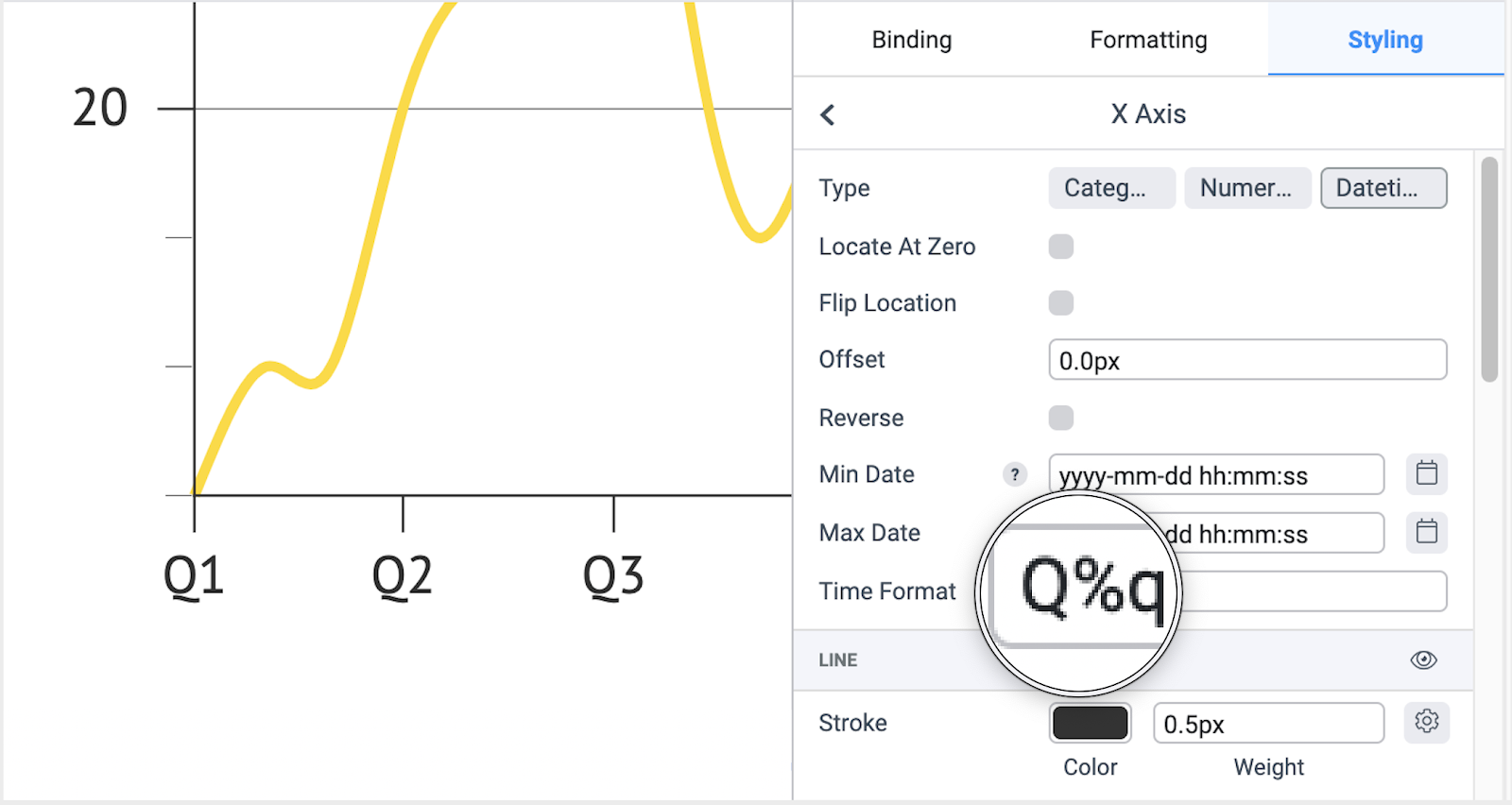Check the Reverse option
The image size is (1512, 805).
point(1061,418)
